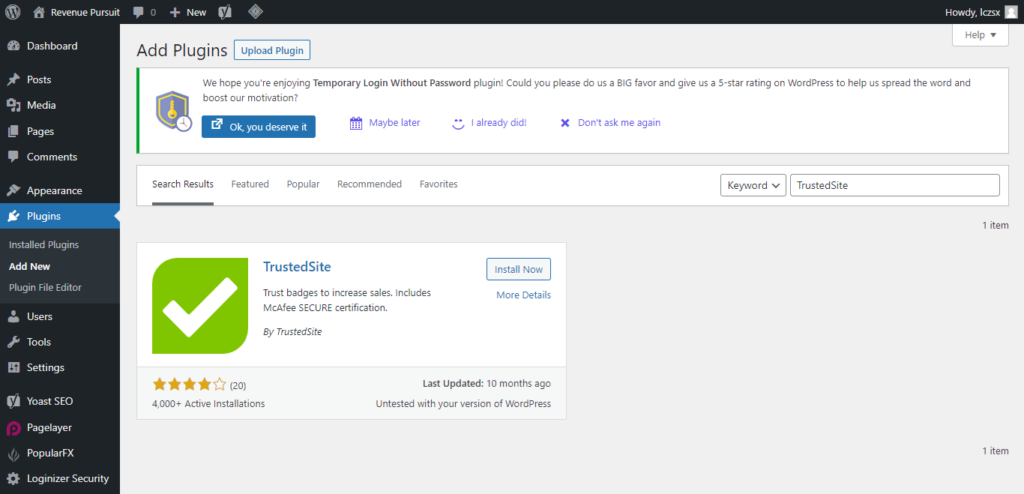Click the user avatar next to Howdy
Viewport: 1024px width, 494px height.
click(1011, 12)
